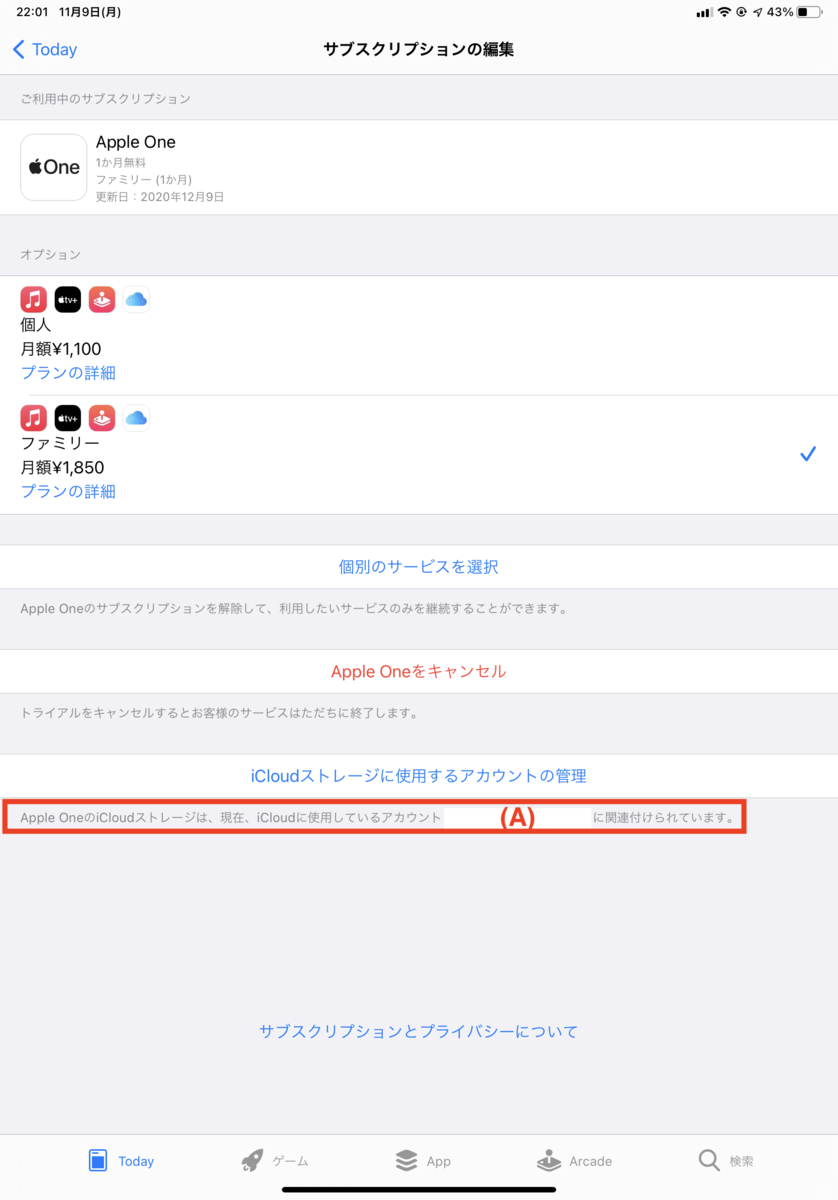Tap the home indicator bar
Screen dimensions: 838x1200
[x=419, y=1190]
